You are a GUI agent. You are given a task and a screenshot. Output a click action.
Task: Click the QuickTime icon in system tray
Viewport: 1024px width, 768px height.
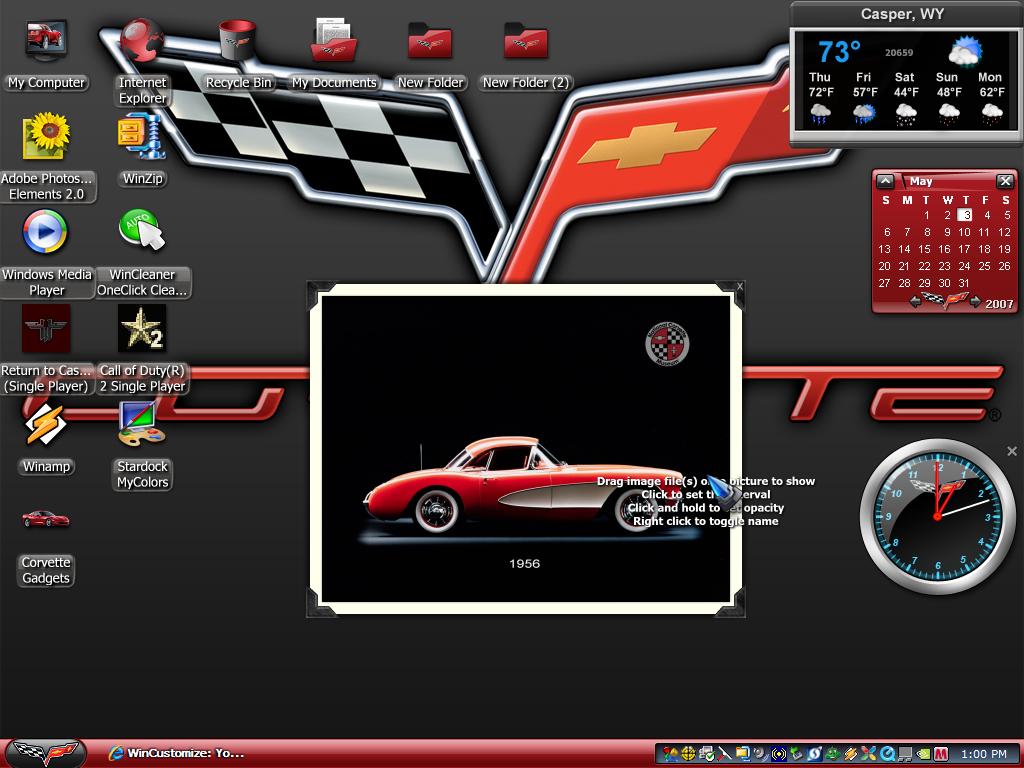coord(887,754)
